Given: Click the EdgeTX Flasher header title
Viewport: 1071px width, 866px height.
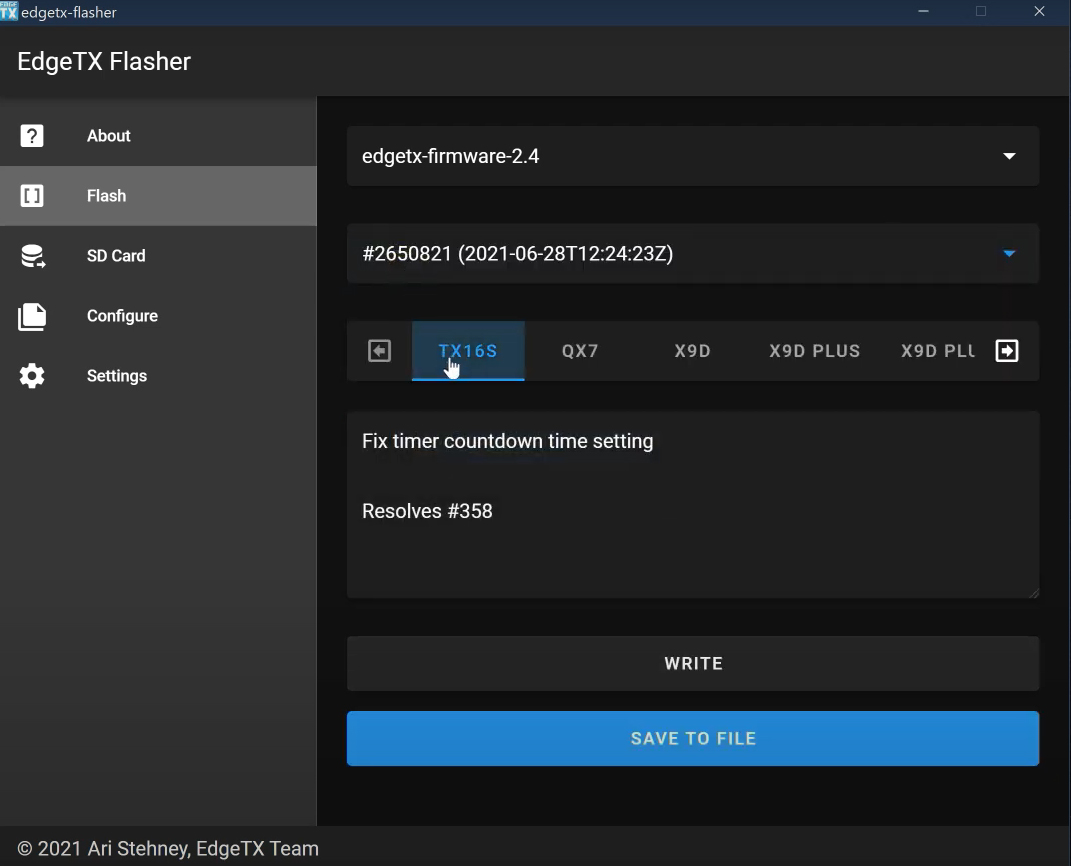Looking at the screenshot, I should [104, 62].
